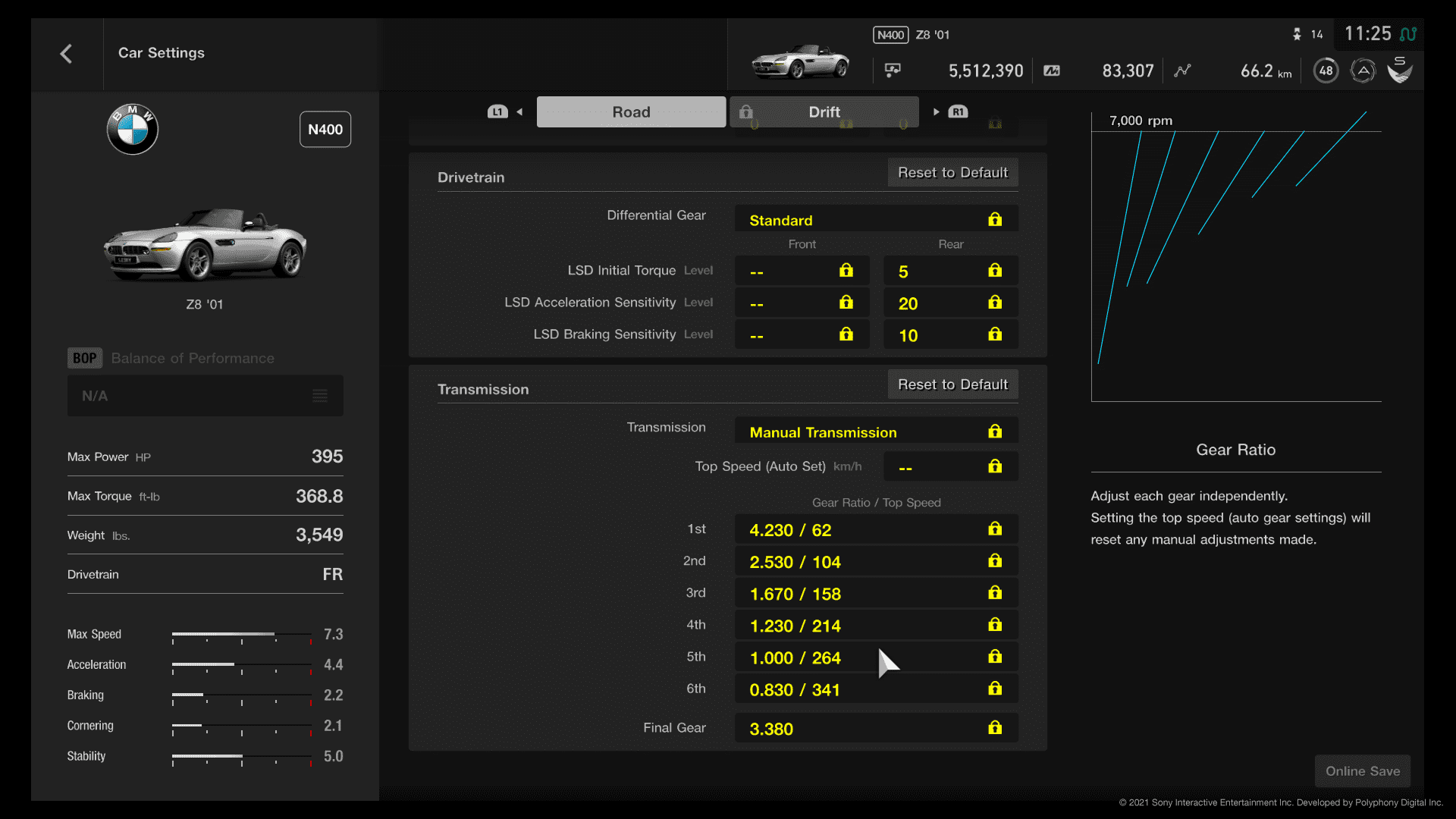Click lock icon on rear LSD Initial Torque
The width and height of the screenshot is (1456, 819).
[995, 270]
